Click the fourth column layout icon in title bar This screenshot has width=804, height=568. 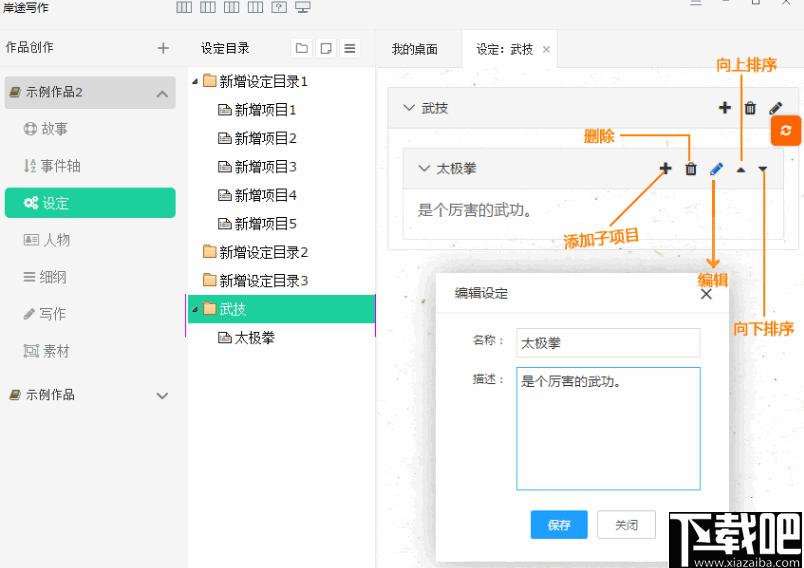click(255, 7)
